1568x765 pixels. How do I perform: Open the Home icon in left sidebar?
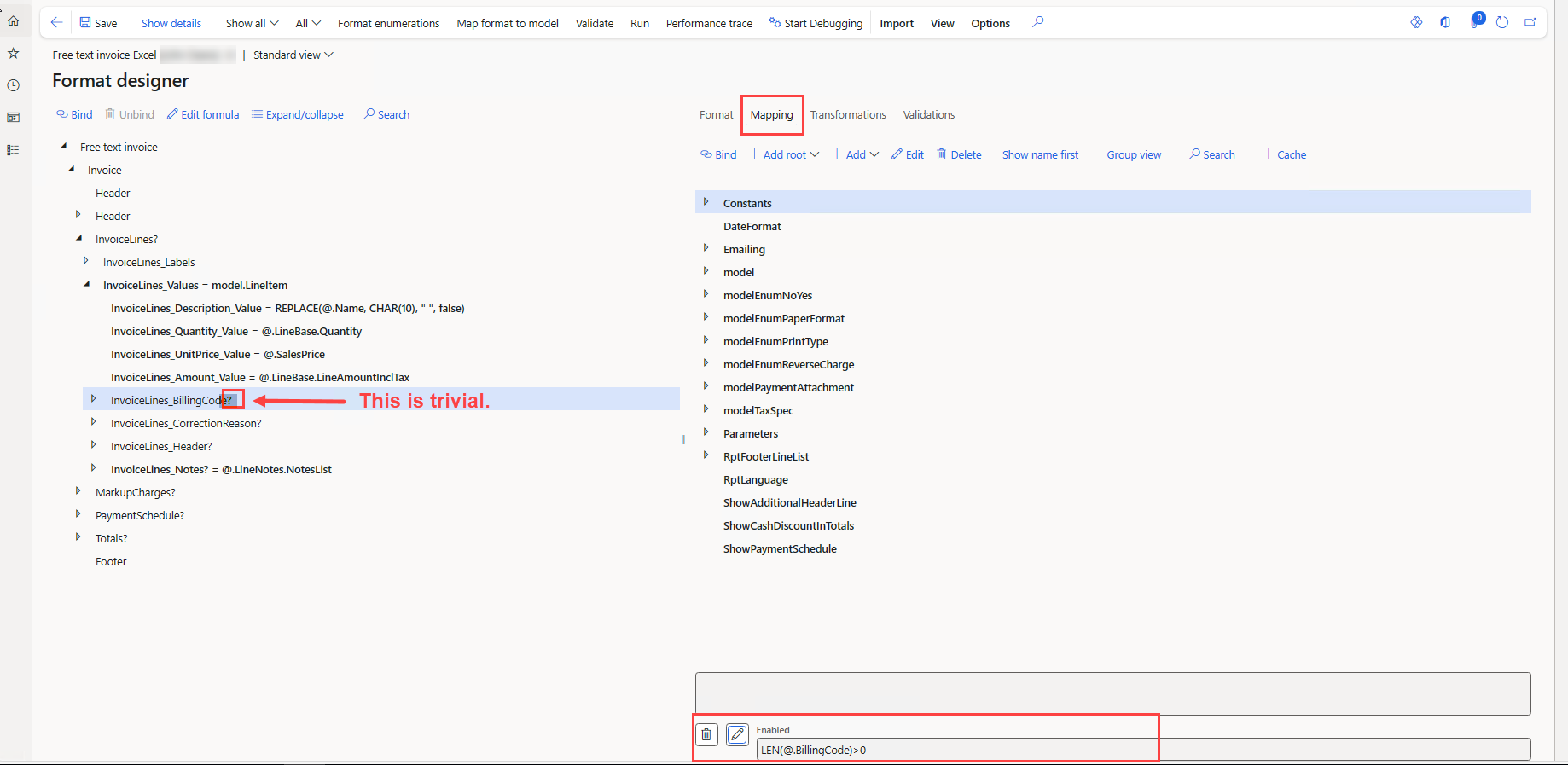click(14, 21)
